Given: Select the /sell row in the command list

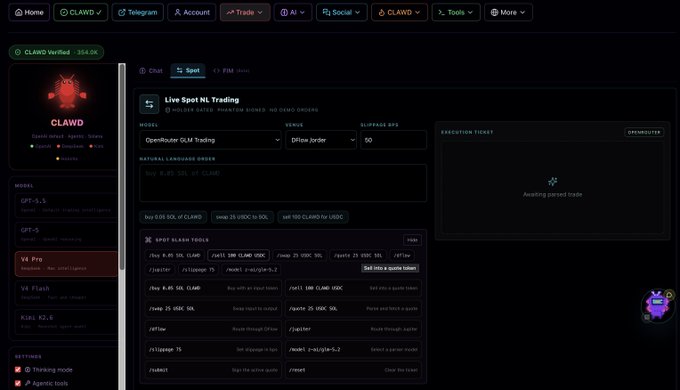Looking at the screenshot, I should (353, 288).
